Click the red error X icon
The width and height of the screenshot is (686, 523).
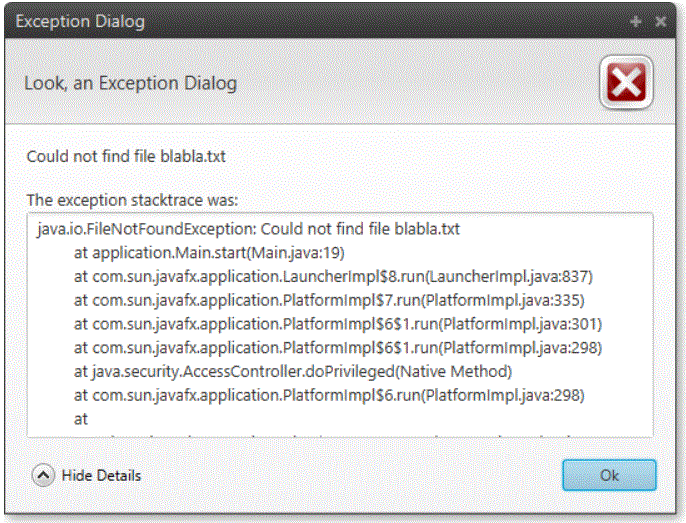(626, 82)
